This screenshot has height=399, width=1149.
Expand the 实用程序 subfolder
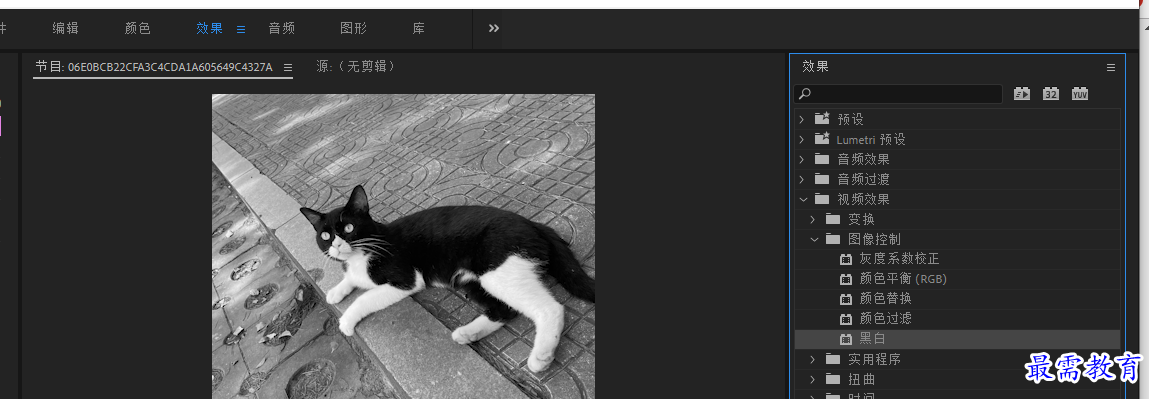pos(813,359)
